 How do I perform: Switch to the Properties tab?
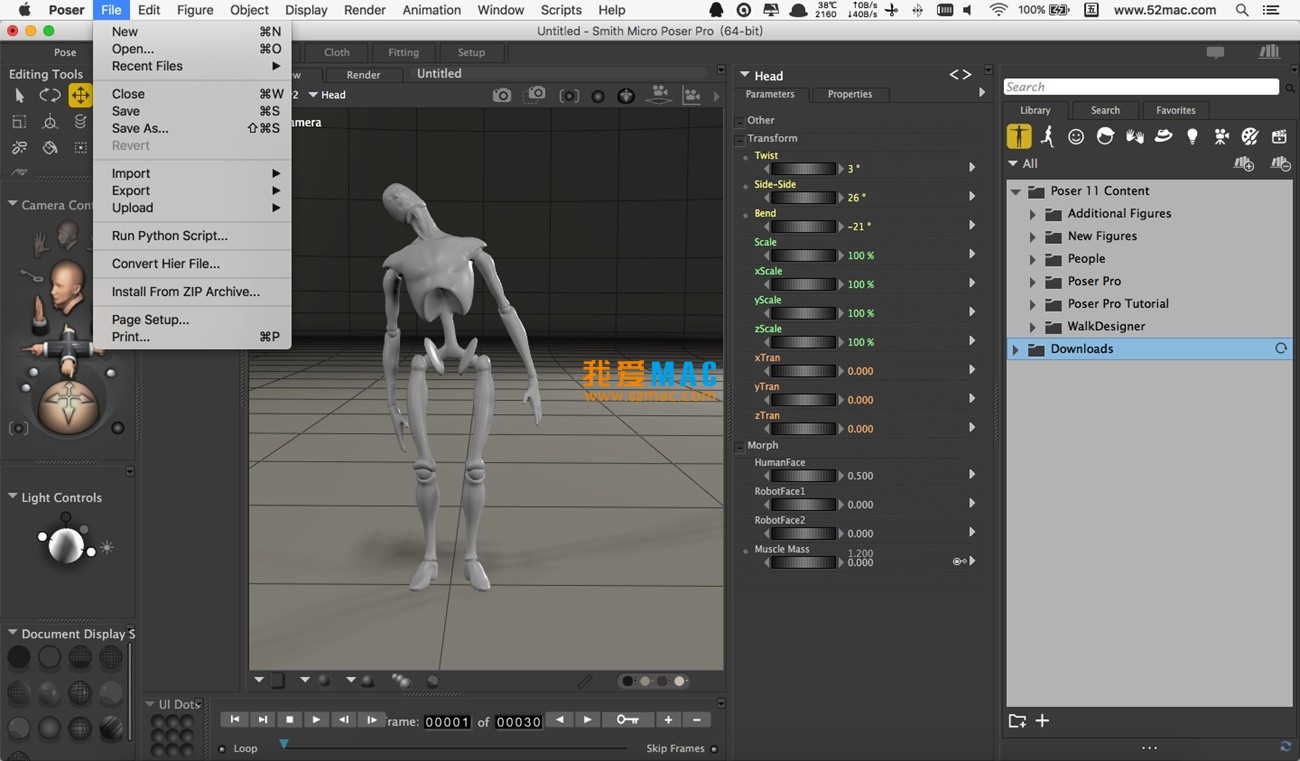click(x=850, y=94)
